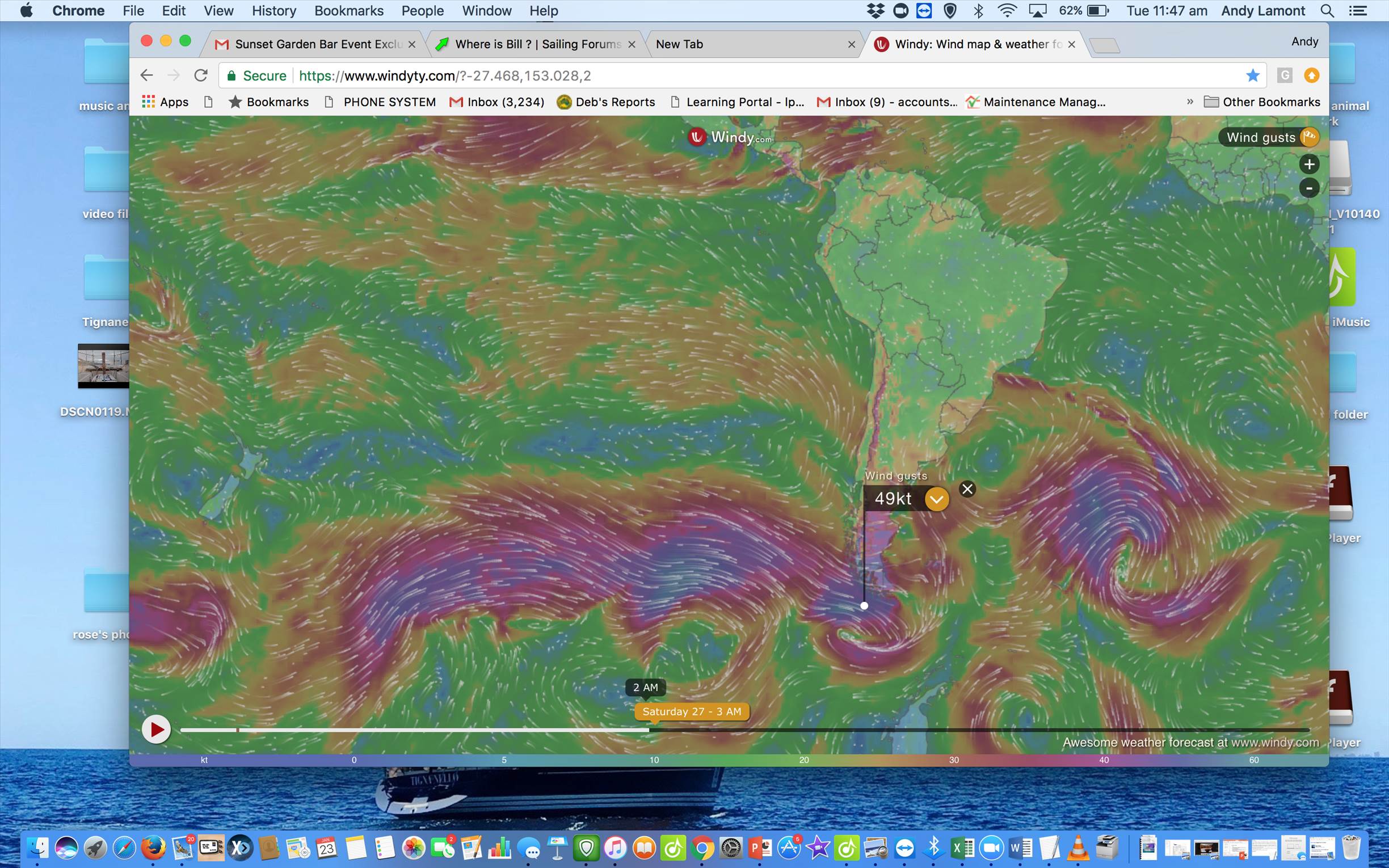The height and width of the screenshot is (868, 1389).
Task: Select the Saturday 27 - 3 AM timestamp label
Action: [692, 712]
